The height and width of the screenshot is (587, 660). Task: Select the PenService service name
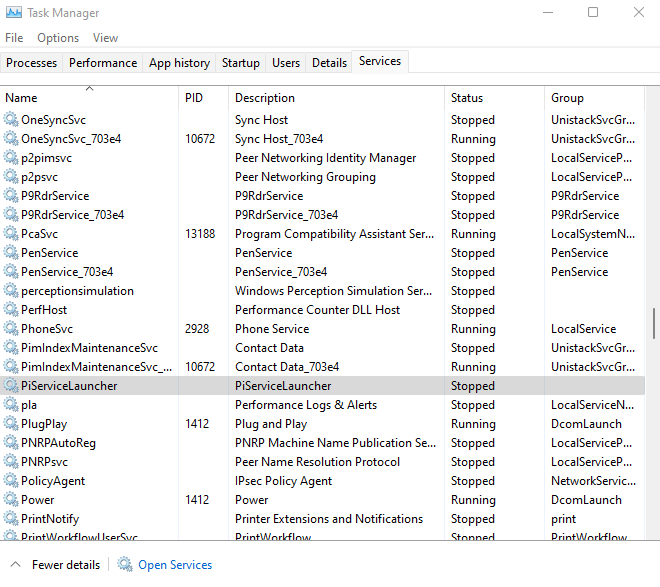pos(50,252)
